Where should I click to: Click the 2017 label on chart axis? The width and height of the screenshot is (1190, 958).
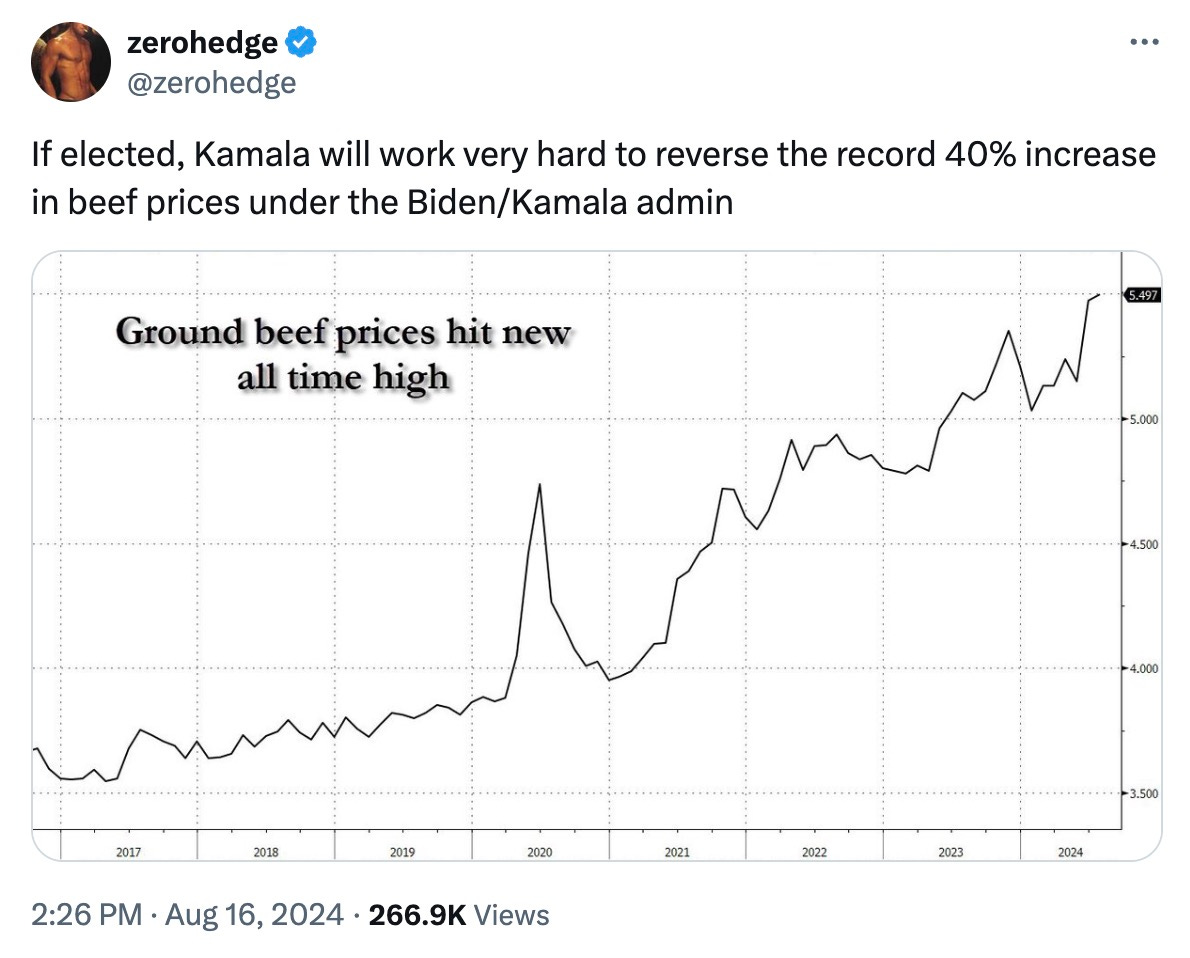(128, 852)
